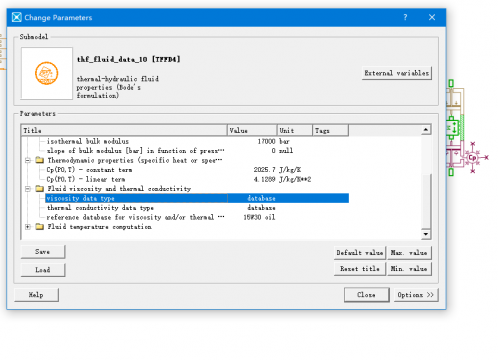The height and width of the screenshot is (360, 498).
Task: Open Help for the parameters dialog
Action: (x=36, y=295)
